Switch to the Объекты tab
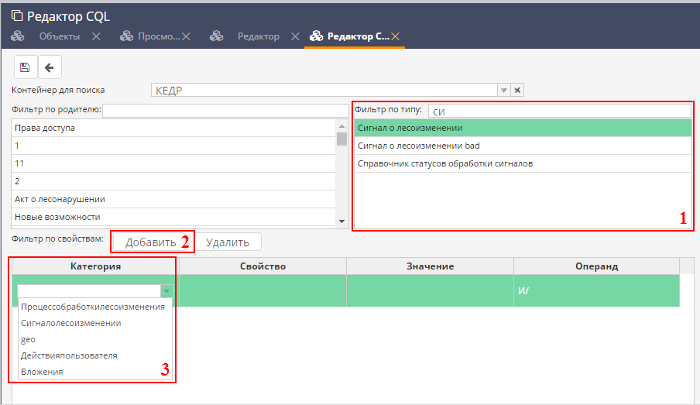This screenshot has height=405, width=700. click(59, 36)
